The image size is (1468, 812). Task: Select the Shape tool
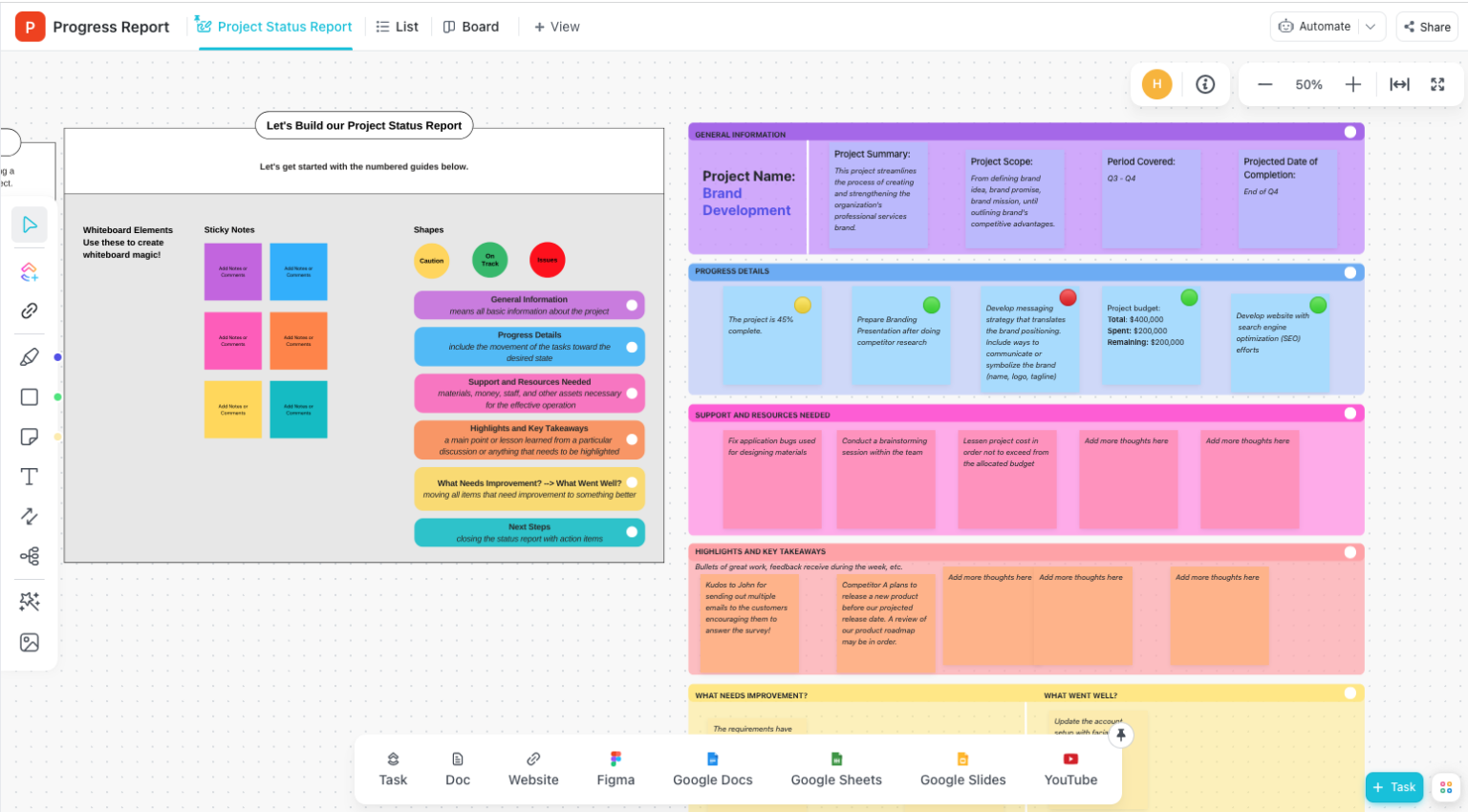point(29,396)
